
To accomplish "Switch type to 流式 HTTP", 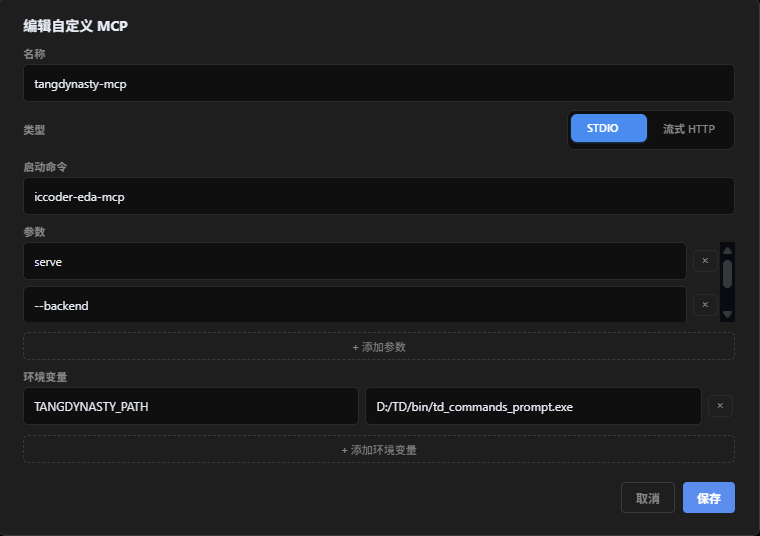I will 689,129.
